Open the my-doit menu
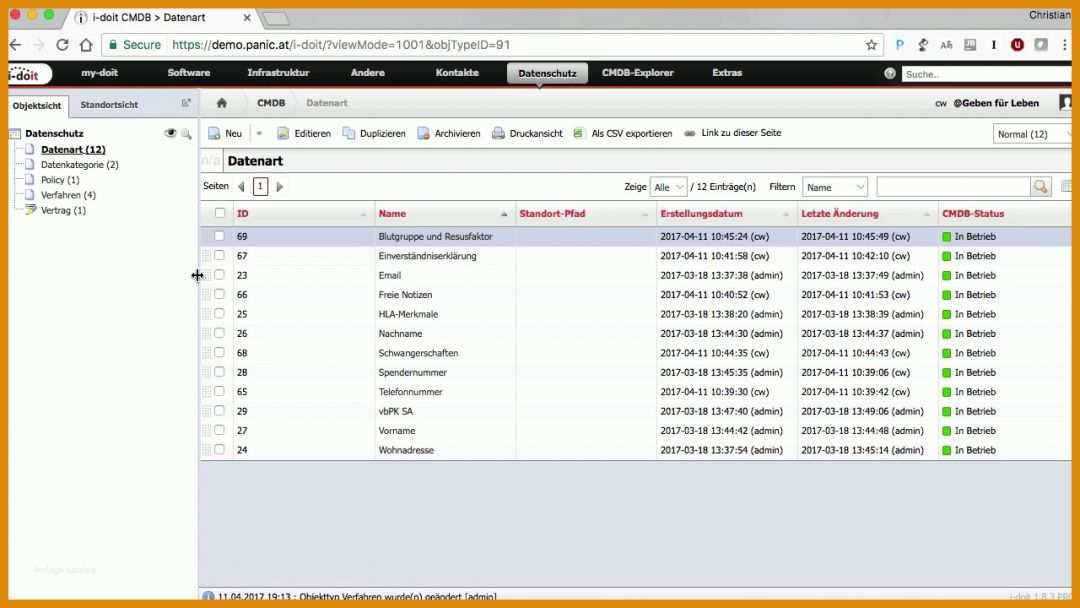The image size is (1080, 608). [x=99, y=73]
